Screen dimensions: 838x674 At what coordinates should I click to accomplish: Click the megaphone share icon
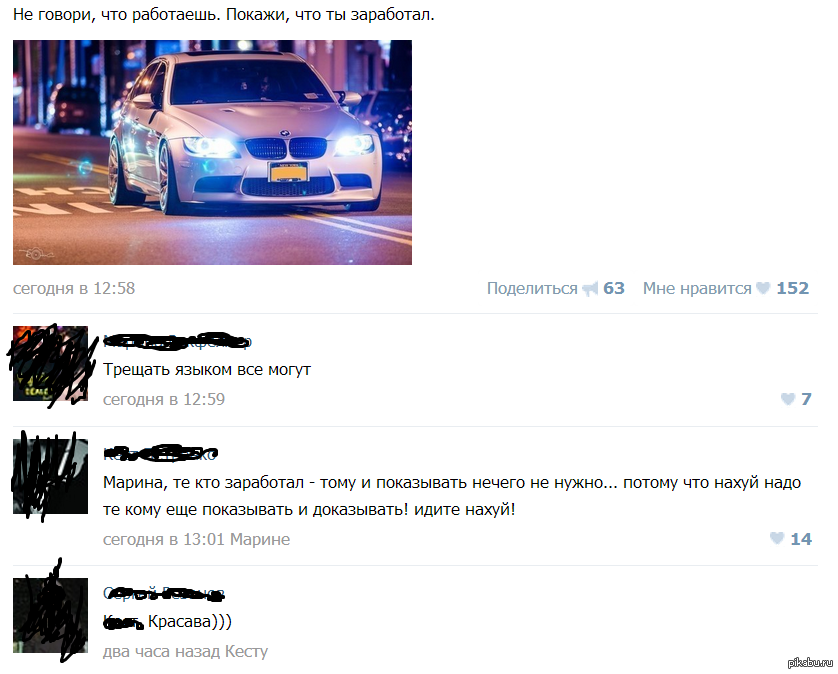tap(590, 289)
